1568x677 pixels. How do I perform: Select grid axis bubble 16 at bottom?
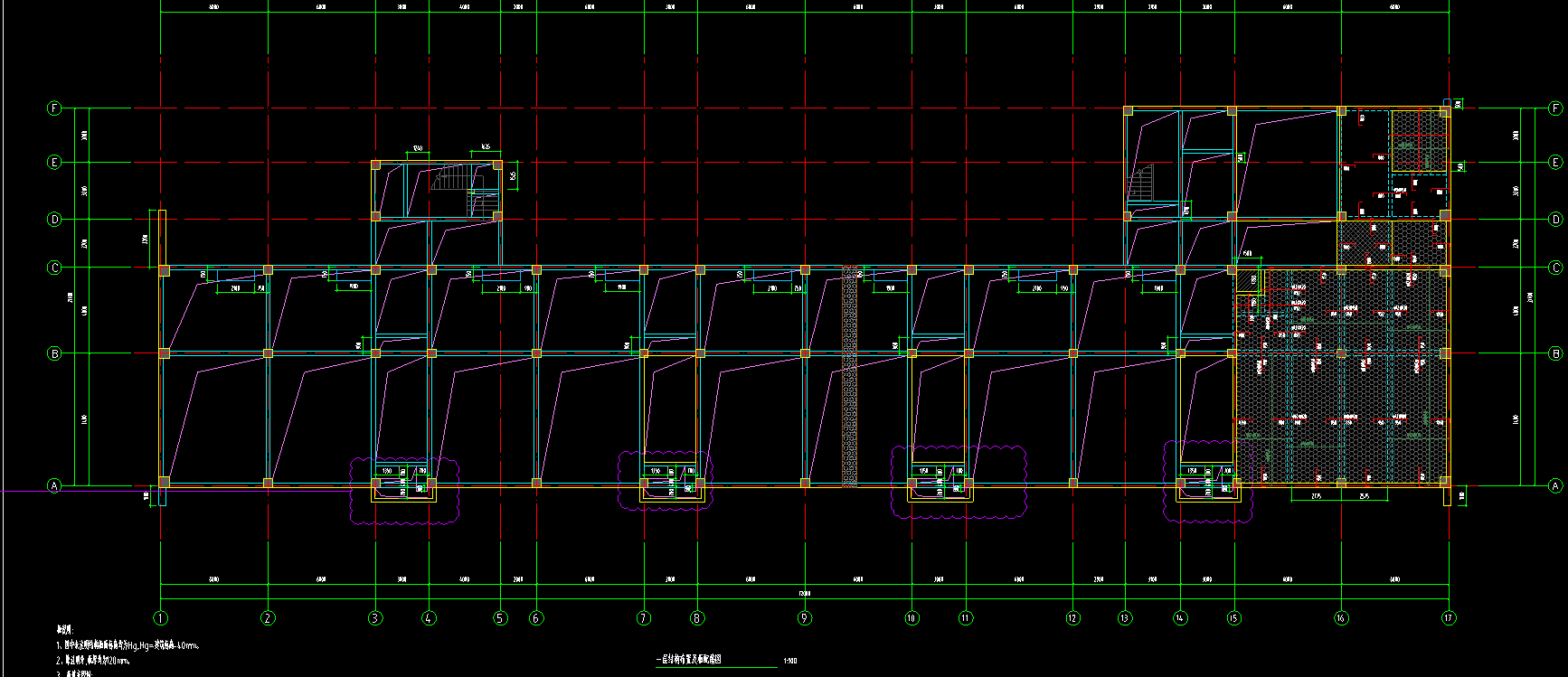1341,618
